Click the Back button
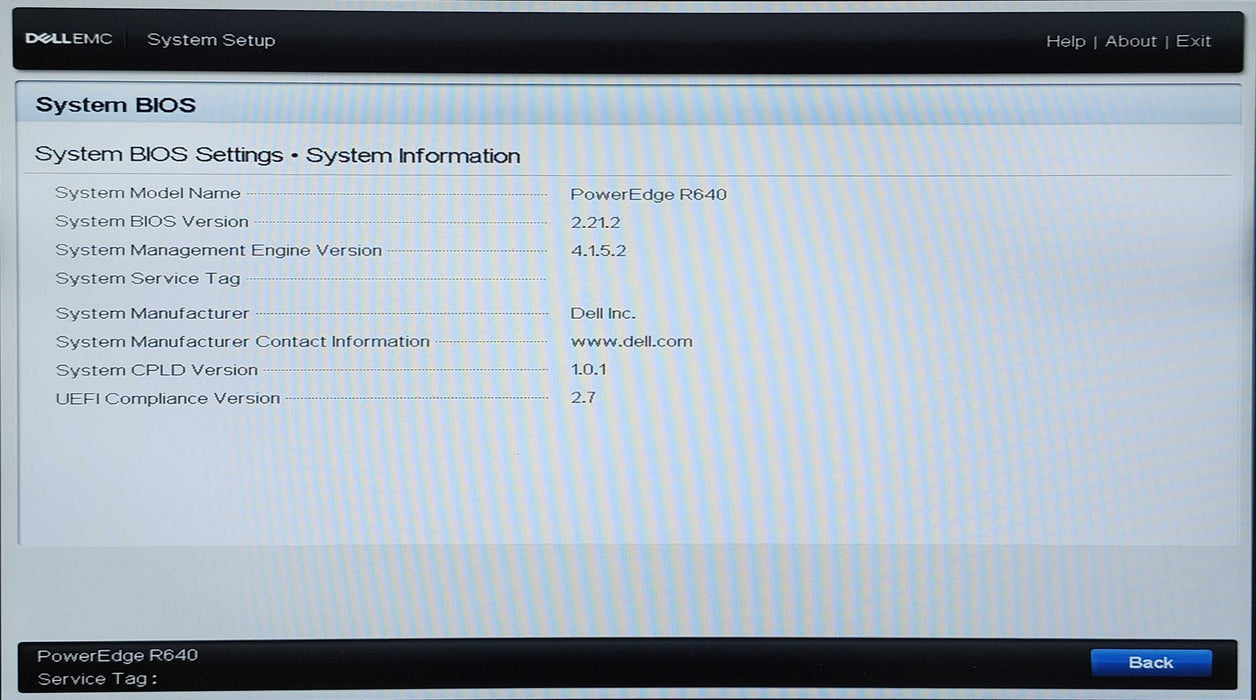Screen dimensions: 1256x700 [x=1150, y=662]
